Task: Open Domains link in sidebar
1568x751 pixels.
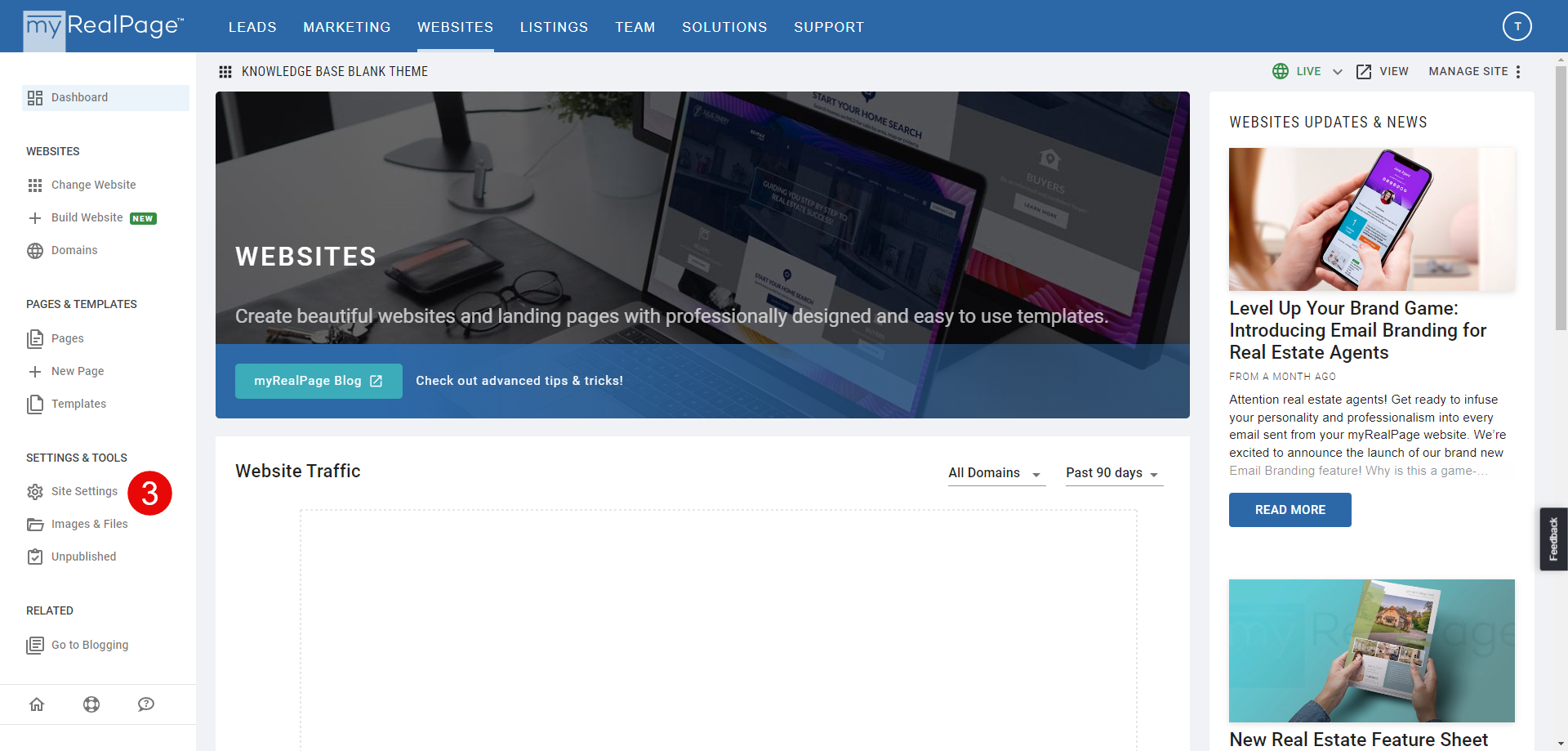Action: pyautogui.click(x=74, y=251)
